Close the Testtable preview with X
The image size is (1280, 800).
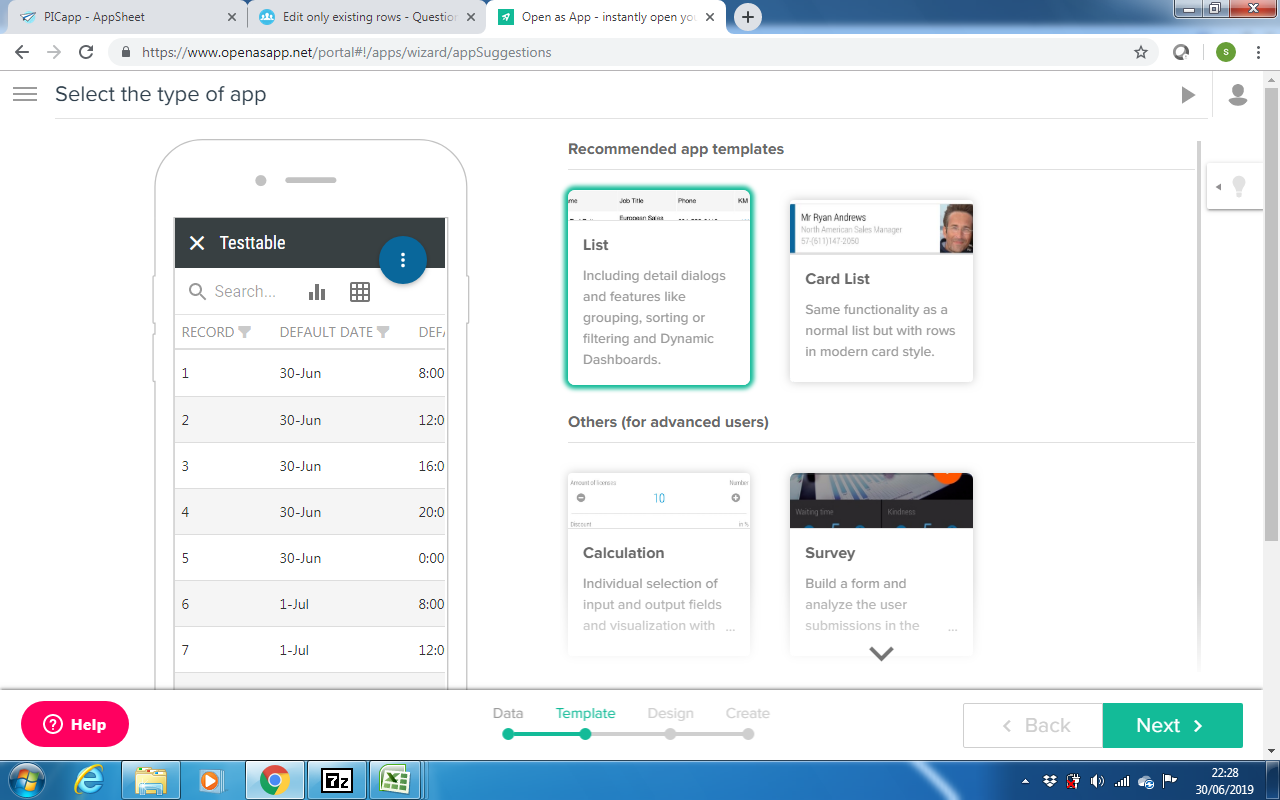click(197, 243)
